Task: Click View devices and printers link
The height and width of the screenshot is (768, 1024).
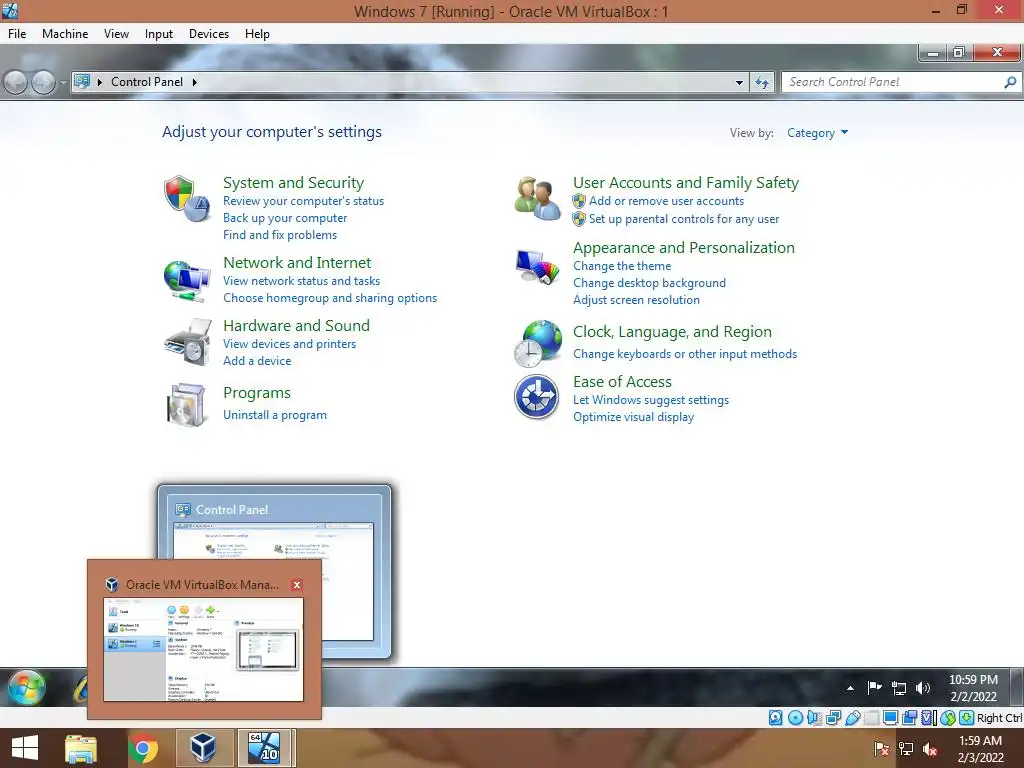Action: pos(290,344)
